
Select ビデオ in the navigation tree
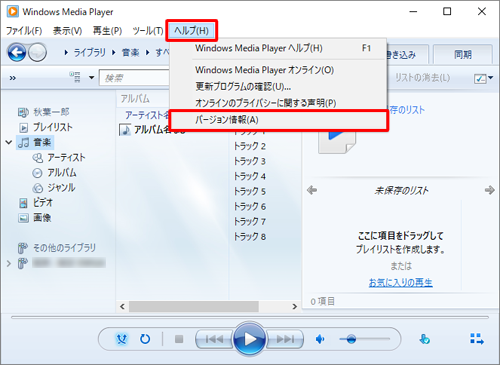coord(36,203)
